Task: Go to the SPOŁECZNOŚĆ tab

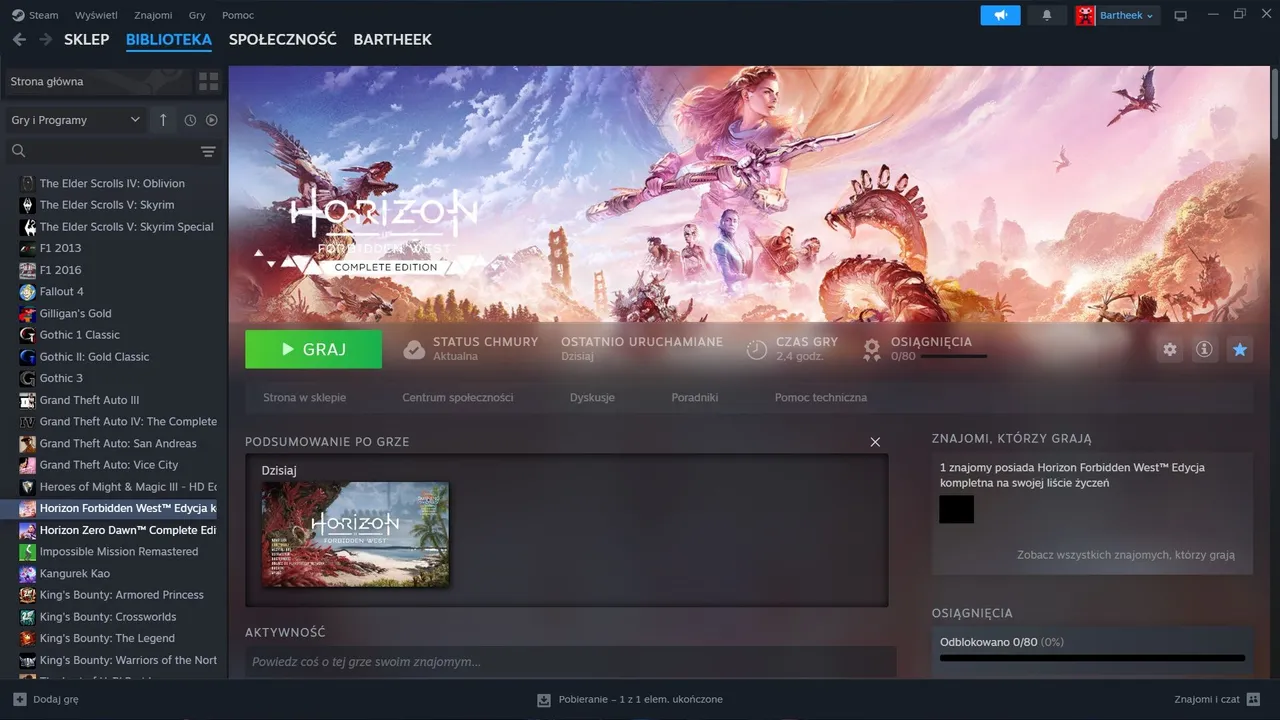Action: point(282,39)
